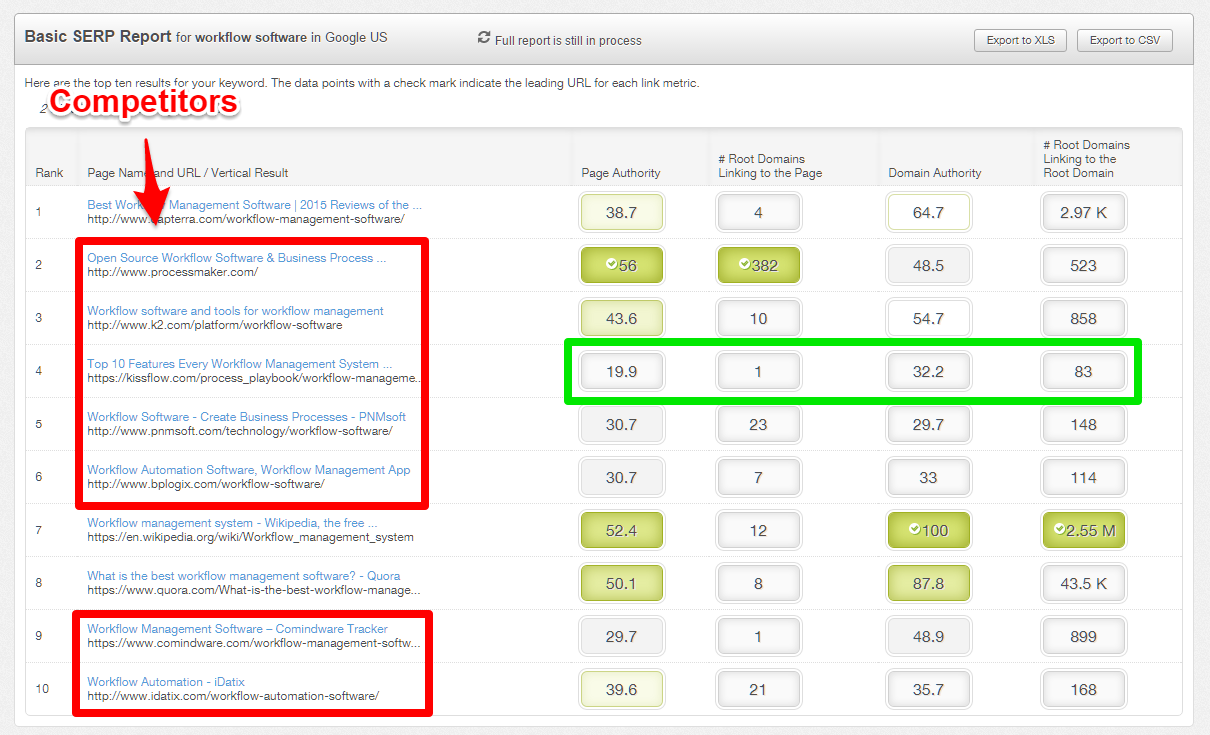The width and height of the screenshot is (1210, 735).
Task: Open the Capterra Best Workflow Management Software link
Action: pos(254,205)
